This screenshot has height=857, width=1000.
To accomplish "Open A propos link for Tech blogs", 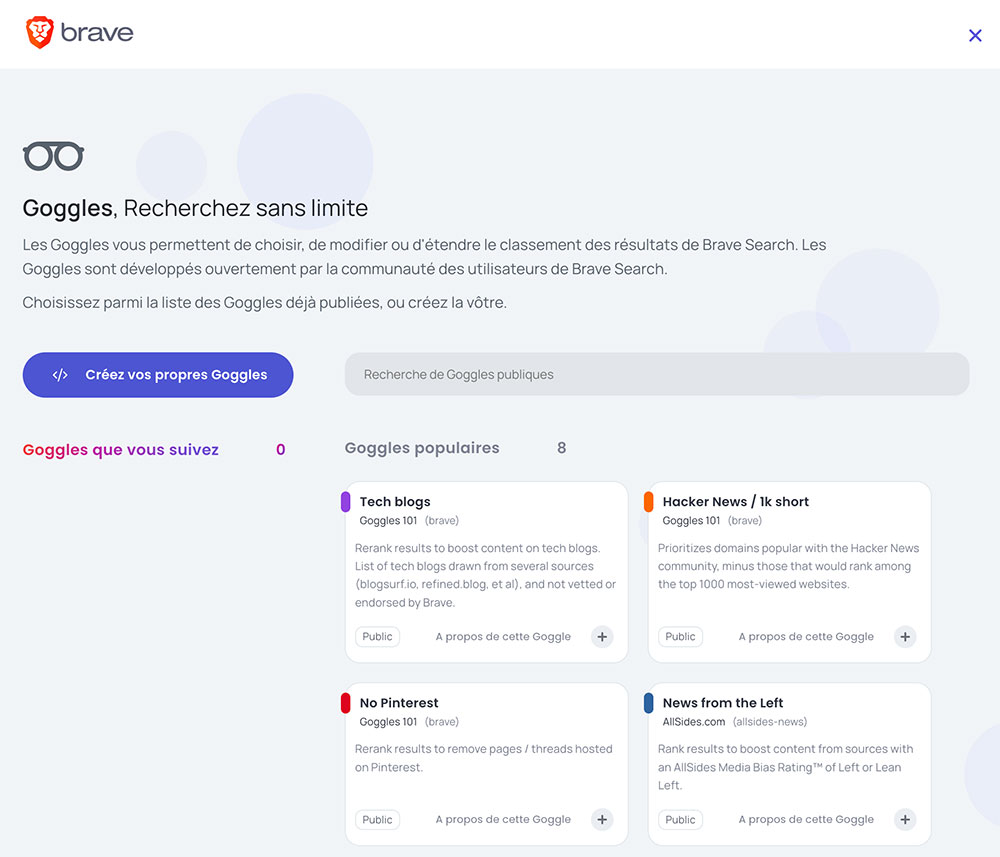I will pyautogui.click(x=503, y=636).
